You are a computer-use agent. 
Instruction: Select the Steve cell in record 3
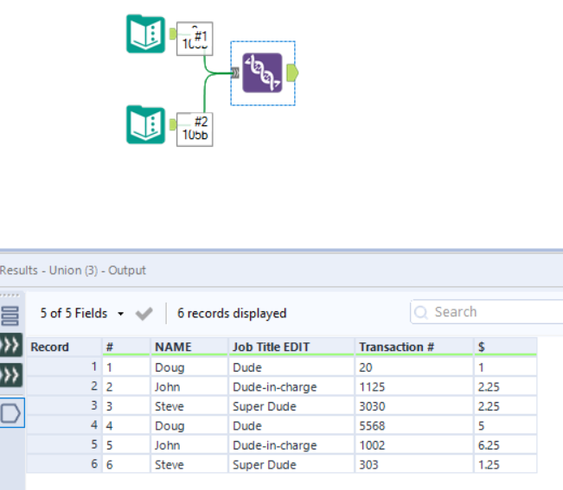pyautogui.click(x=189, y=406)
